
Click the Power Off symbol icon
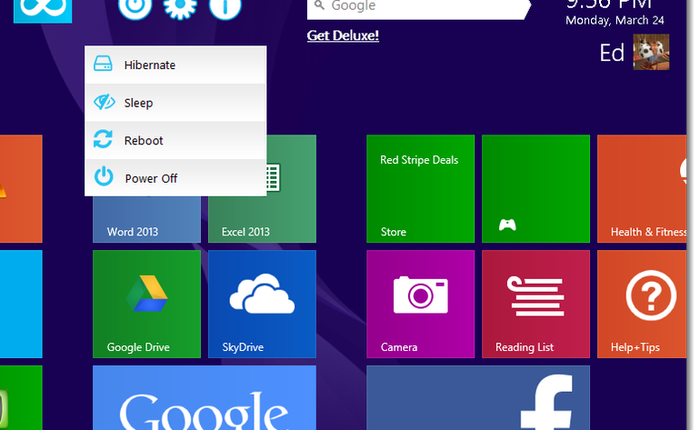[x=104, y=176]
